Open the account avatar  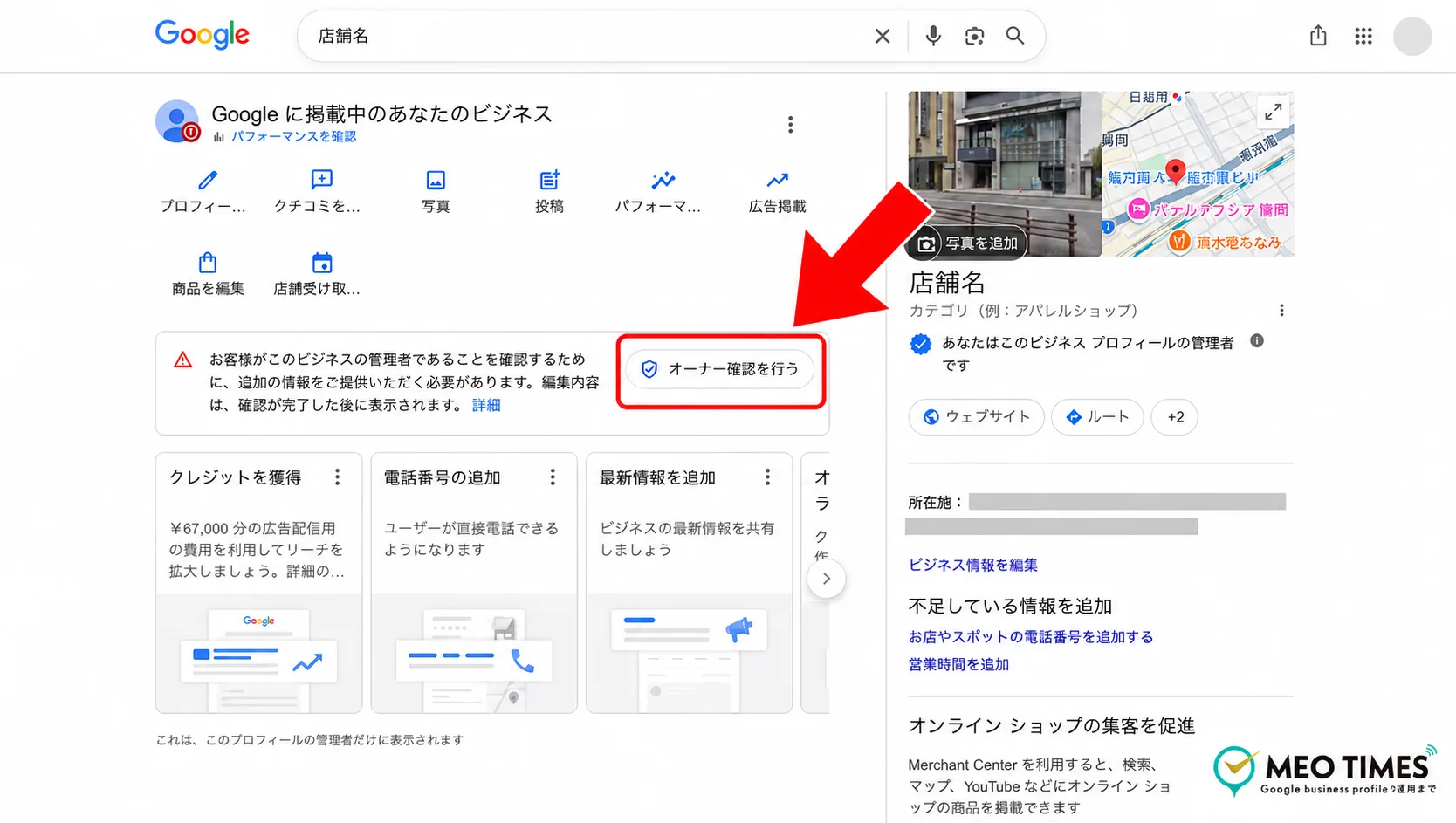point(1411,36)
